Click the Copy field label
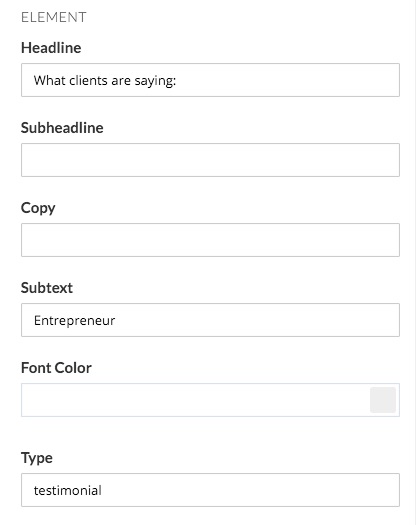This screenshot has width=416, height=525. (x=38, y=208)
